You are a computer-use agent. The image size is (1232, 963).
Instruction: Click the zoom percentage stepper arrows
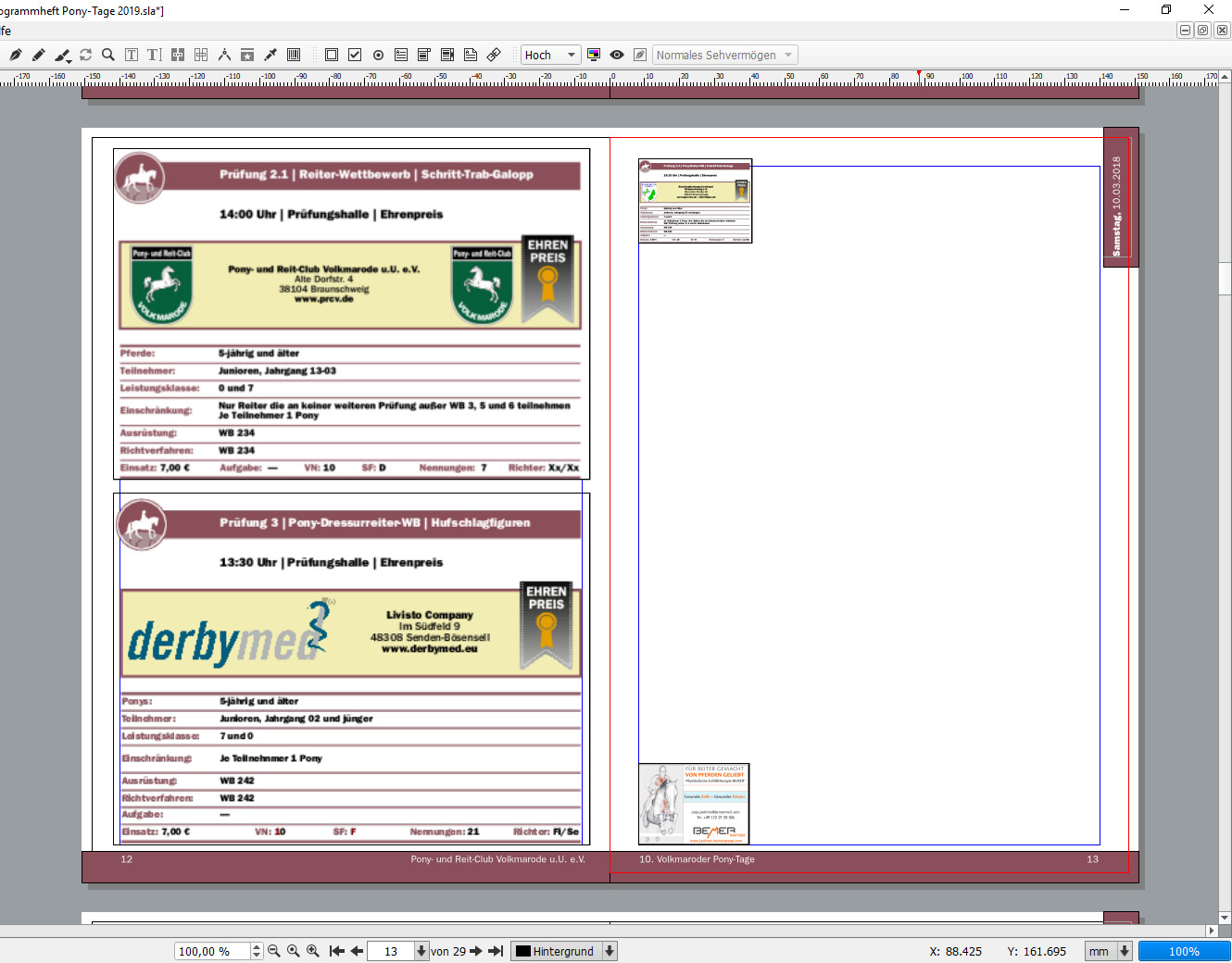[257, 951]
